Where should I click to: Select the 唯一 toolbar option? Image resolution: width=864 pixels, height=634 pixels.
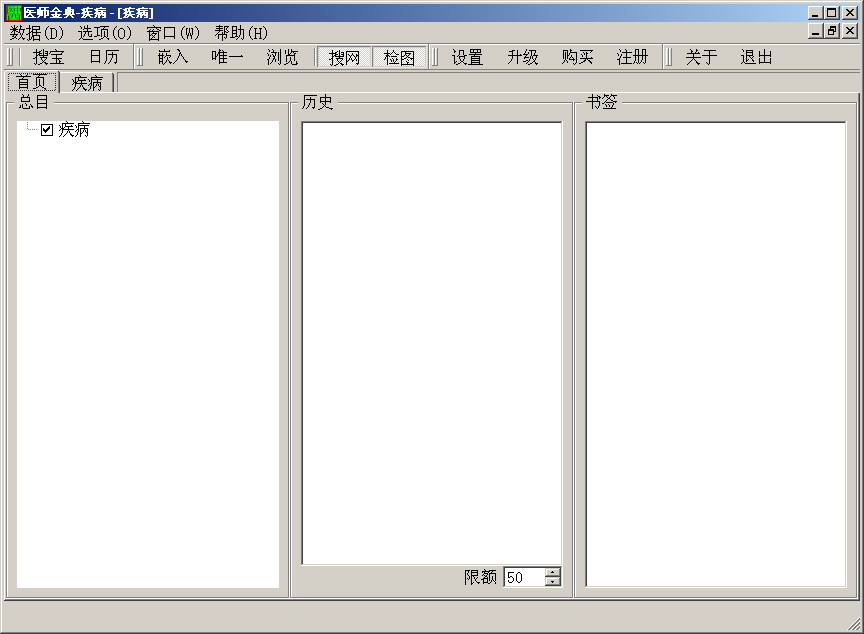227,57
